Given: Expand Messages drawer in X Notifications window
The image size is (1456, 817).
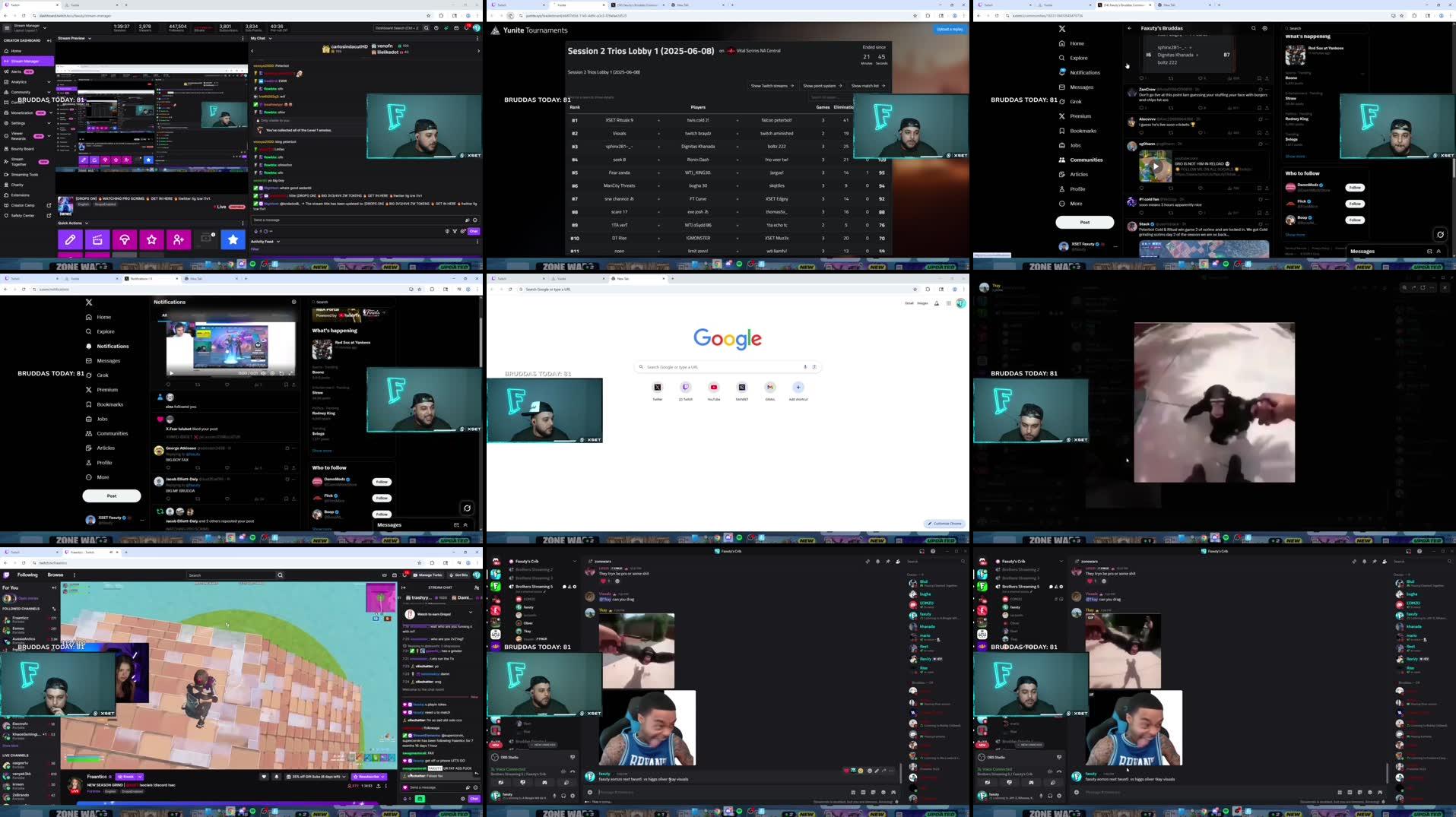Looking at the screenshot, I should click(x=465, y=525).
